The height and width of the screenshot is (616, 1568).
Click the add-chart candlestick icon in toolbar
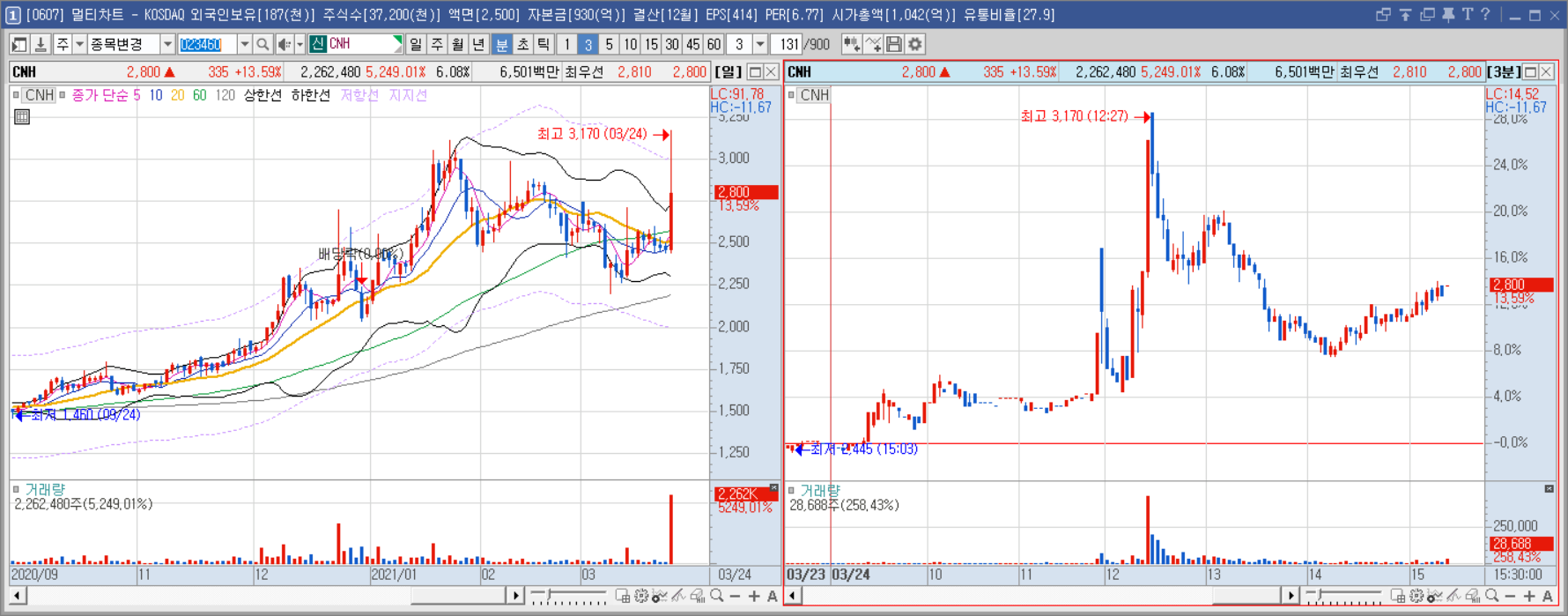(852, 44)
